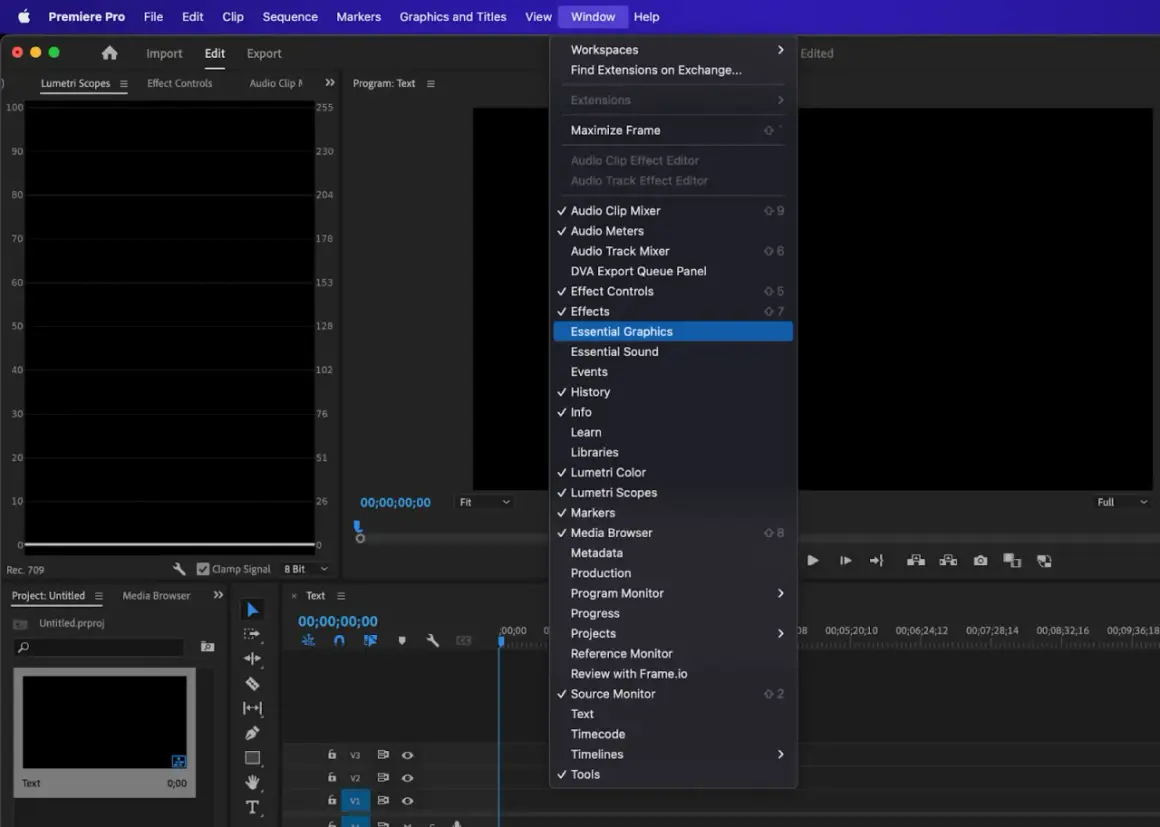This screenshot has width=1160, height=827.
Task: Play the Program monitor
Action: click(x=813, y=561)
